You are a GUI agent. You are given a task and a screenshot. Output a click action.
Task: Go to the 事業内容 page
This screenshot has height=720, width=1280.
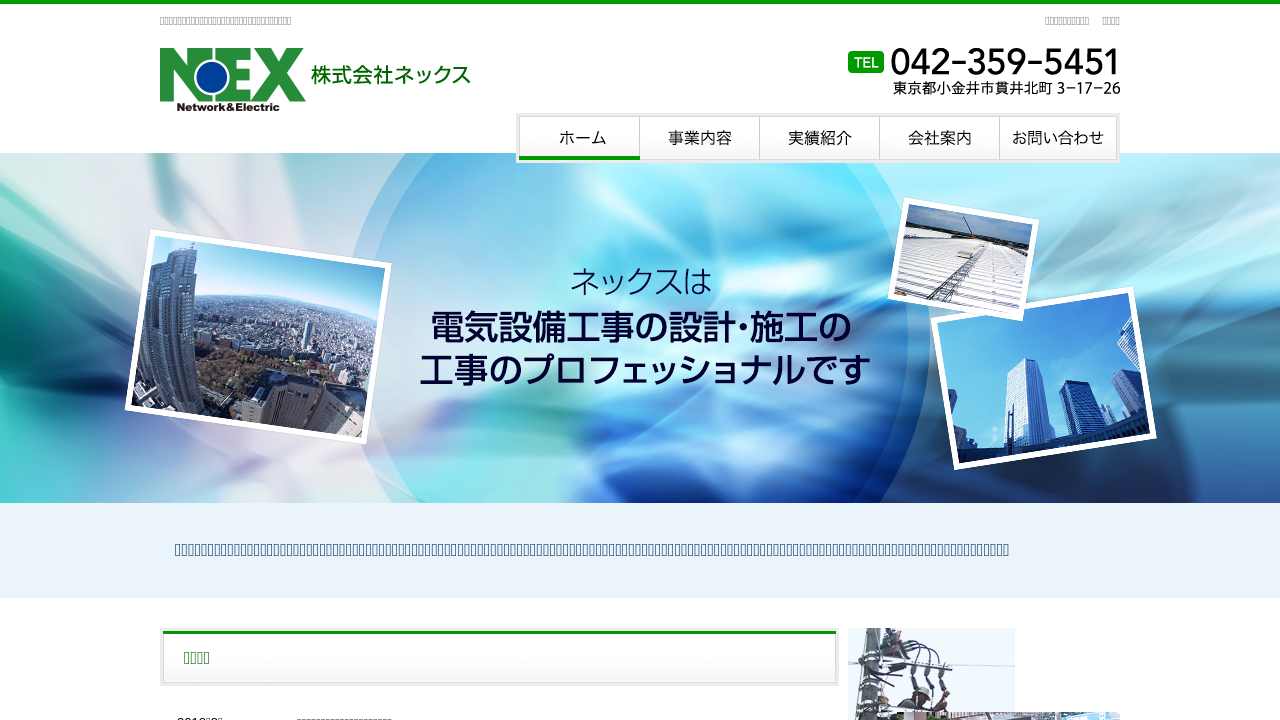tap(699, 138)
